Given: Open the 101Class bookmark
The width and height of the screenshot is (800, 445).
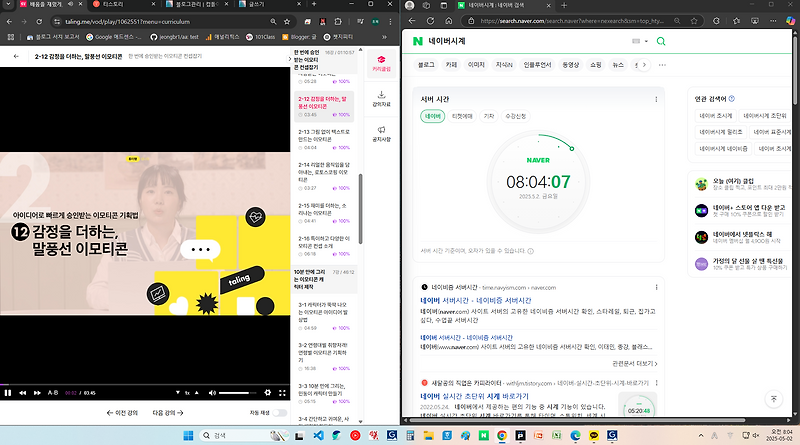Looking at the screenshot, I should click(x=260, y=37).
